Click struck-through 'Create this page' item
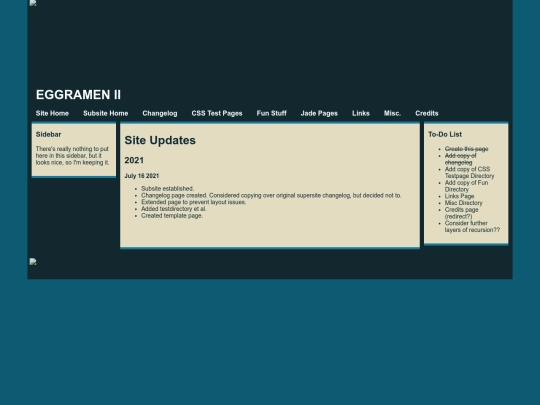This screenshot has height=405, width=540. tap(466, 149)
